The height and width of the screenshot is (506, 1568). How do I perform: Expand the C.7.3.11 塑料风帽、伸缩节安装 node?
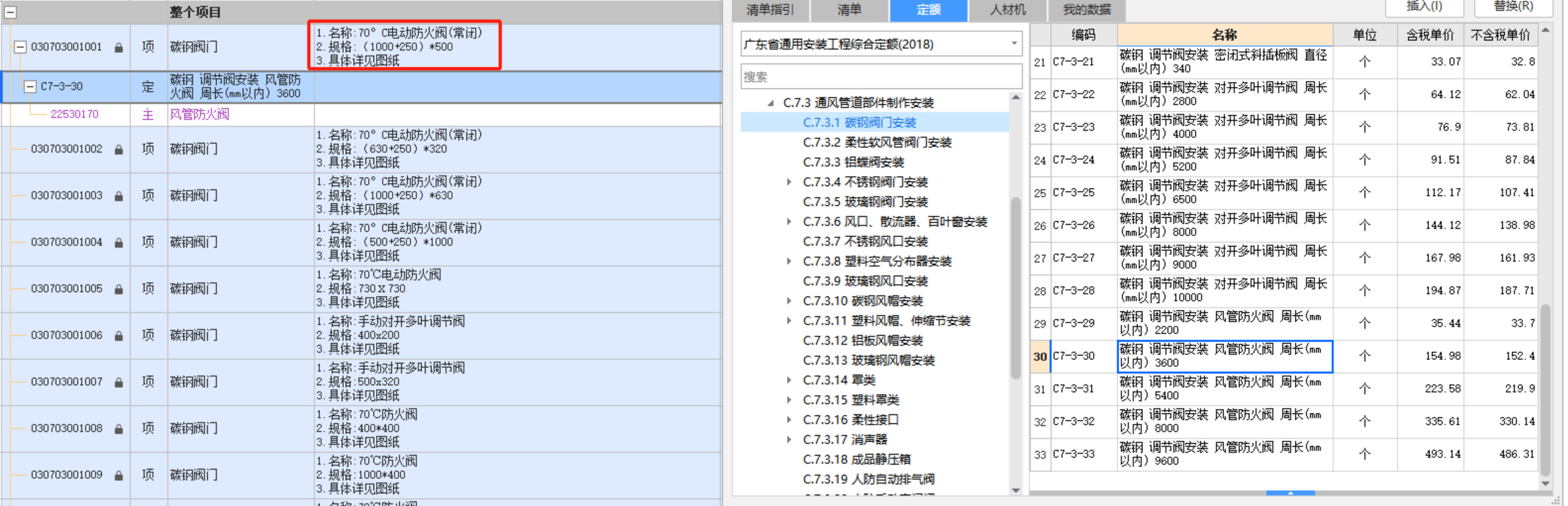pyautogui.click(x=789, y=320)
